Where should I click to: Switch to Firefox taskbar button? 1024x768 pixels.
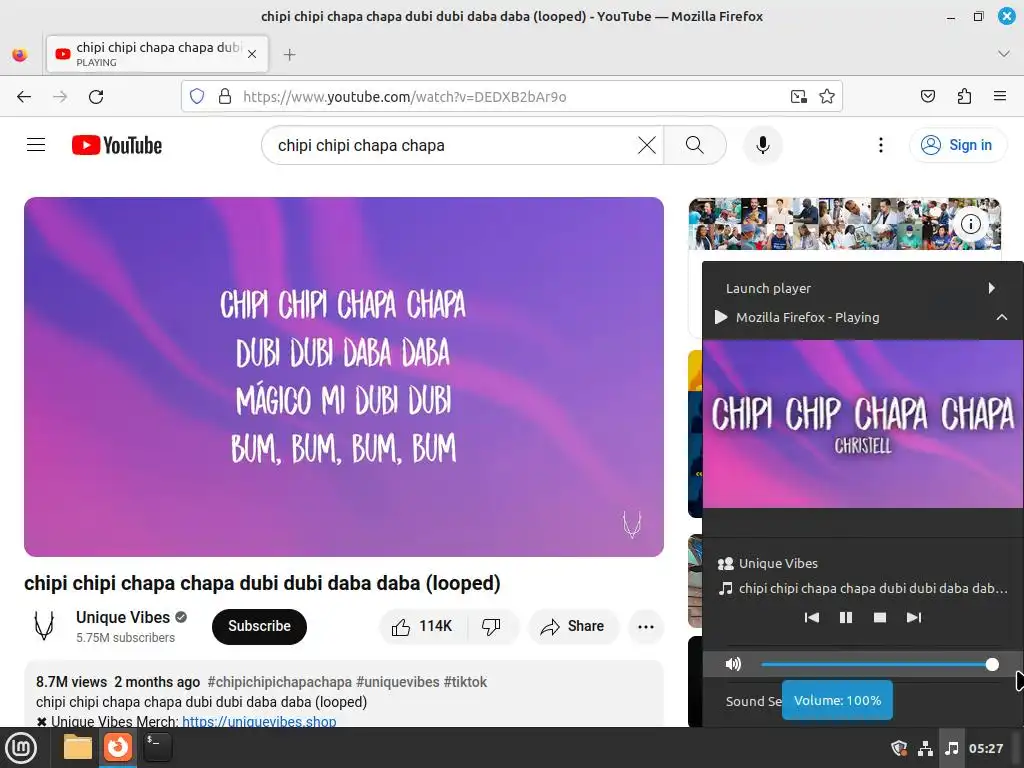pos(118,747)
